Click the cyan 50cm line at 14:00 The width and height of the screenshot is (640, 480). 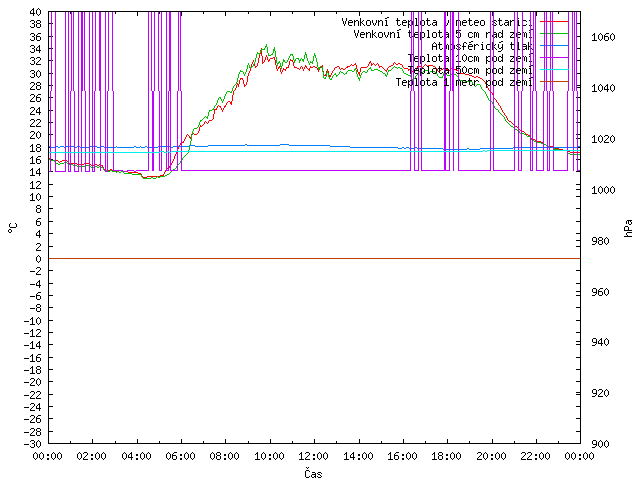click(x=358, y=151)
